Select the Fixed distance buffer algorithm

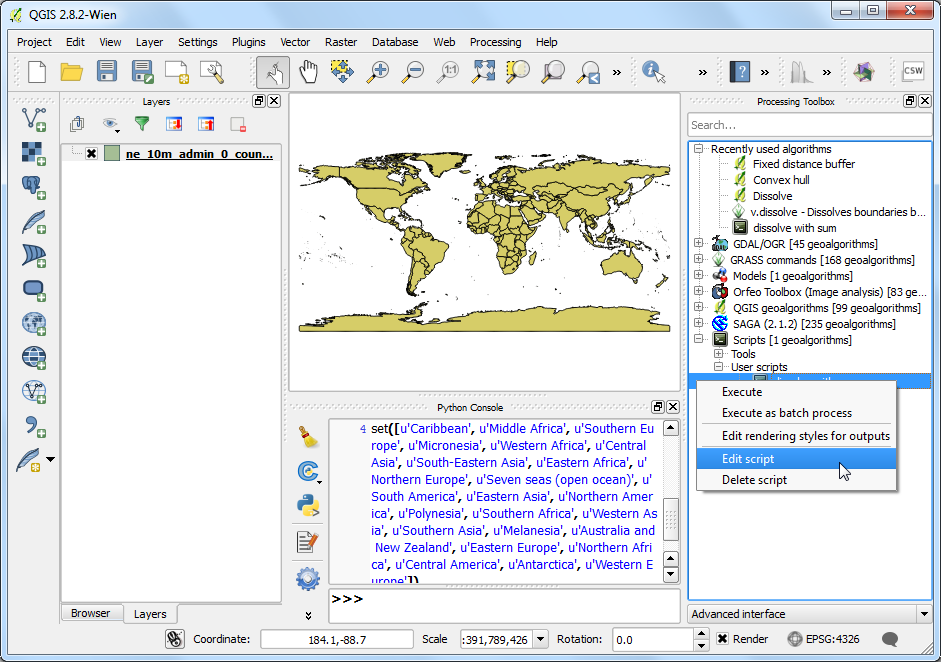(804, 164)
